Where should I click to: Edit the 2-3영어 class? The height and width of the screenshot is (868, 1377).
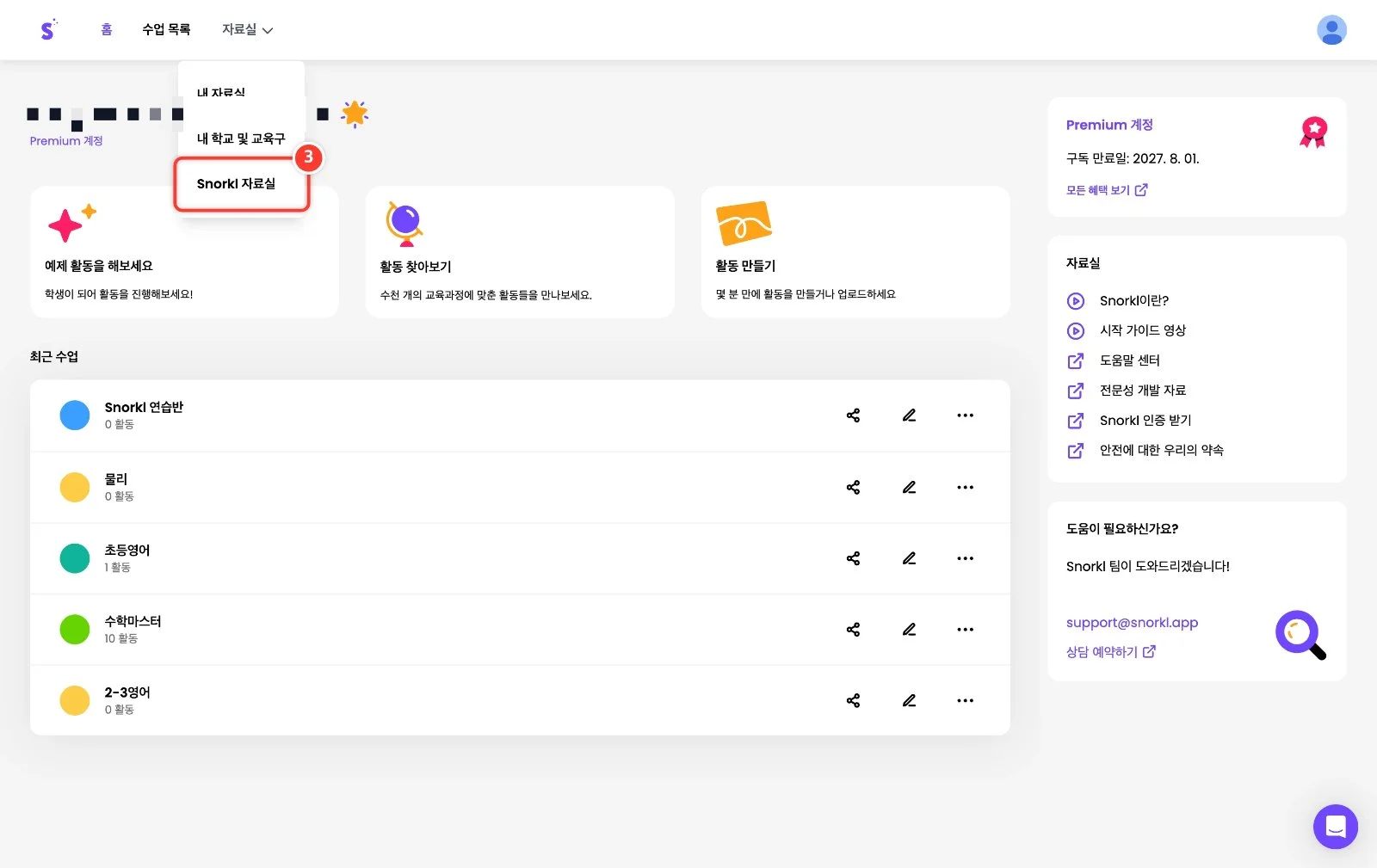909,701
